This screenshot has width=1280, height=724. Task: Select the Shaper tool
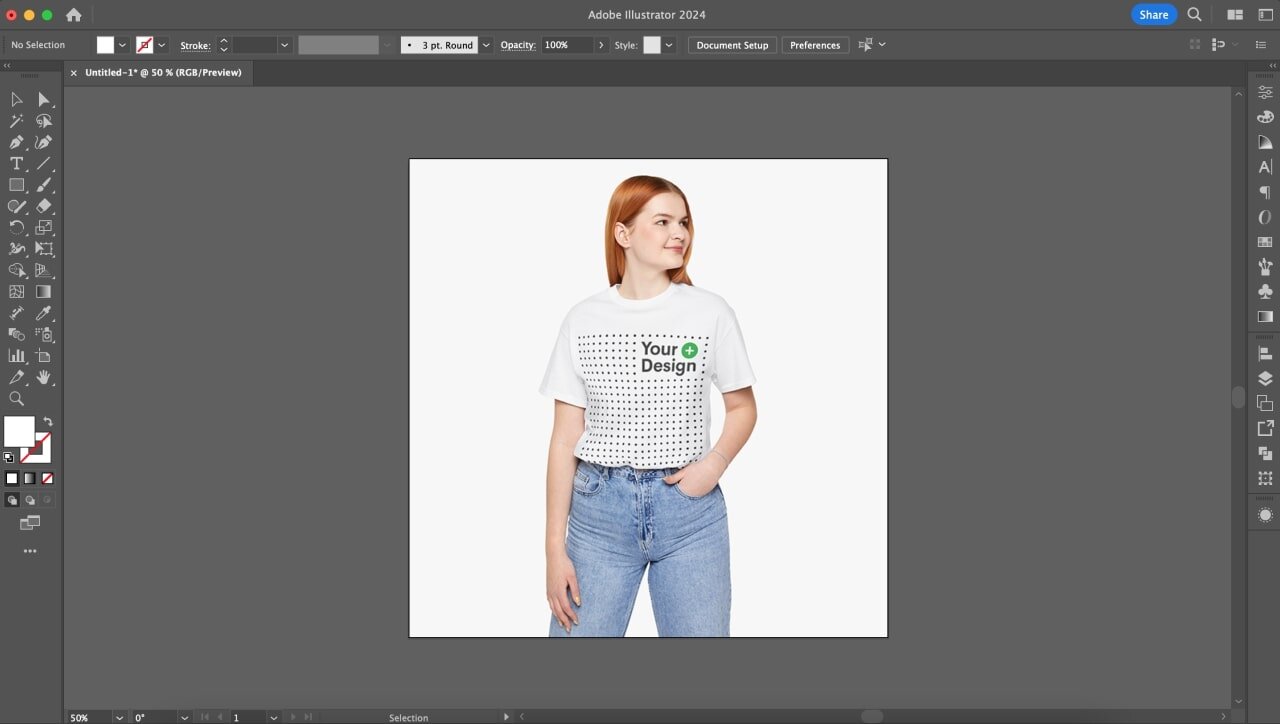(x=16, y=206)
